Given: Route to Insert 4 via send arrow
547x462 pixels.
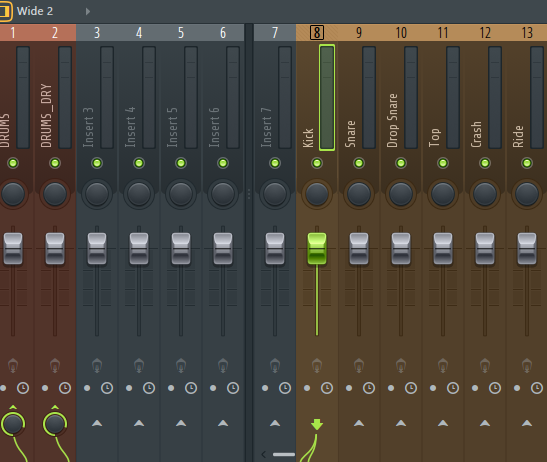Looking at the screenshot, I should click(139, 423).
